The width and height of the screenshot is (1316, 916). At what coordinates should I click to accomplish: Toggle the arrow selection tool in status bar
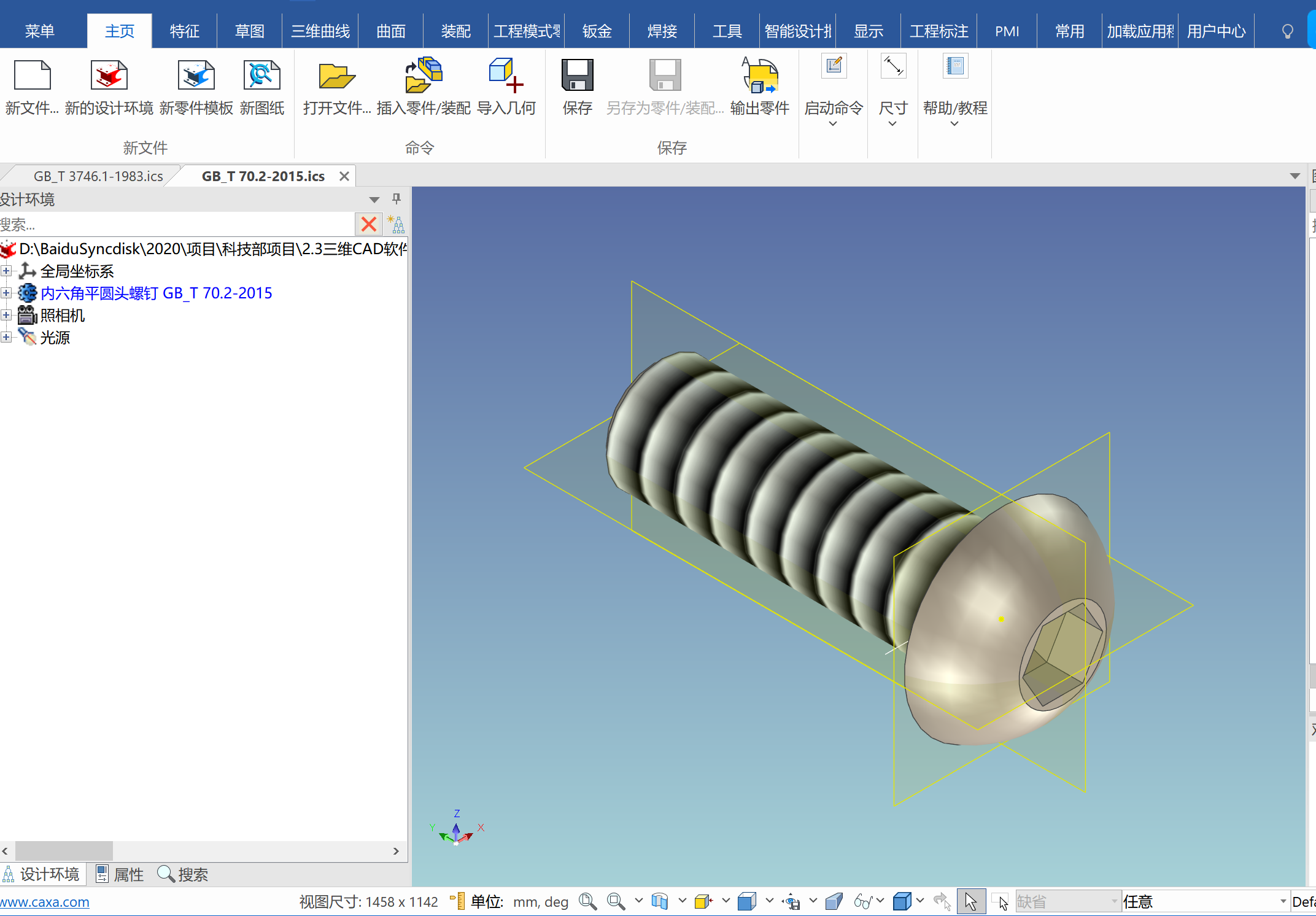(x=970, y=901)
